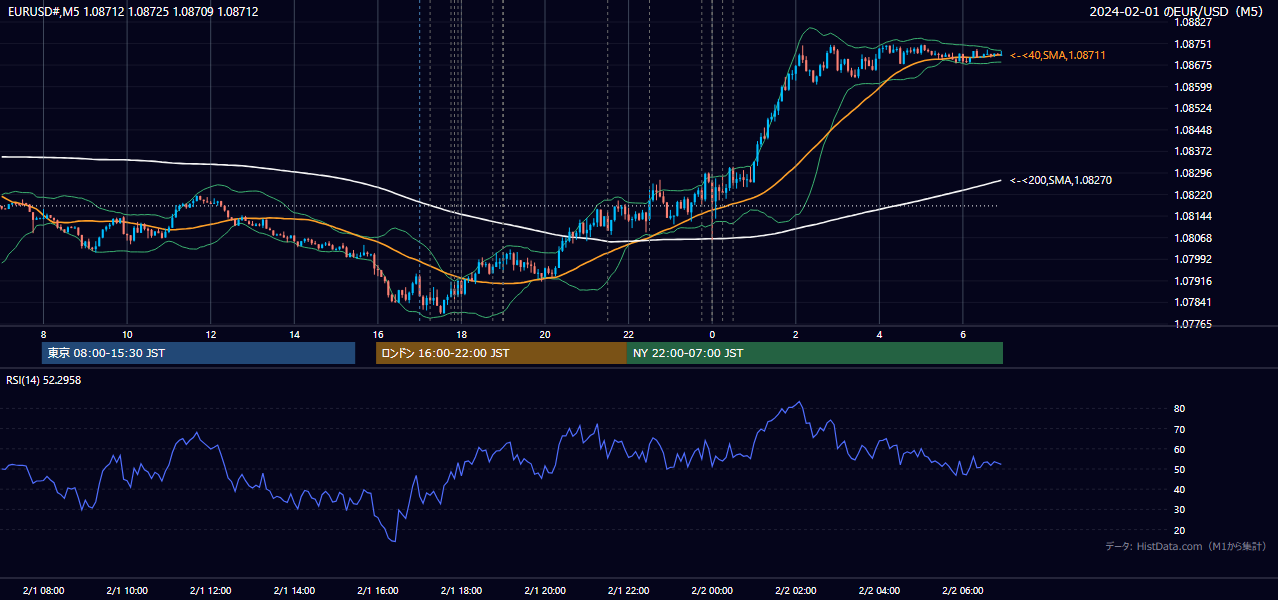Click the 2/2 02:00 bottom time label
Viewport: 1278px width, 600px height.
tap(796, 590)
